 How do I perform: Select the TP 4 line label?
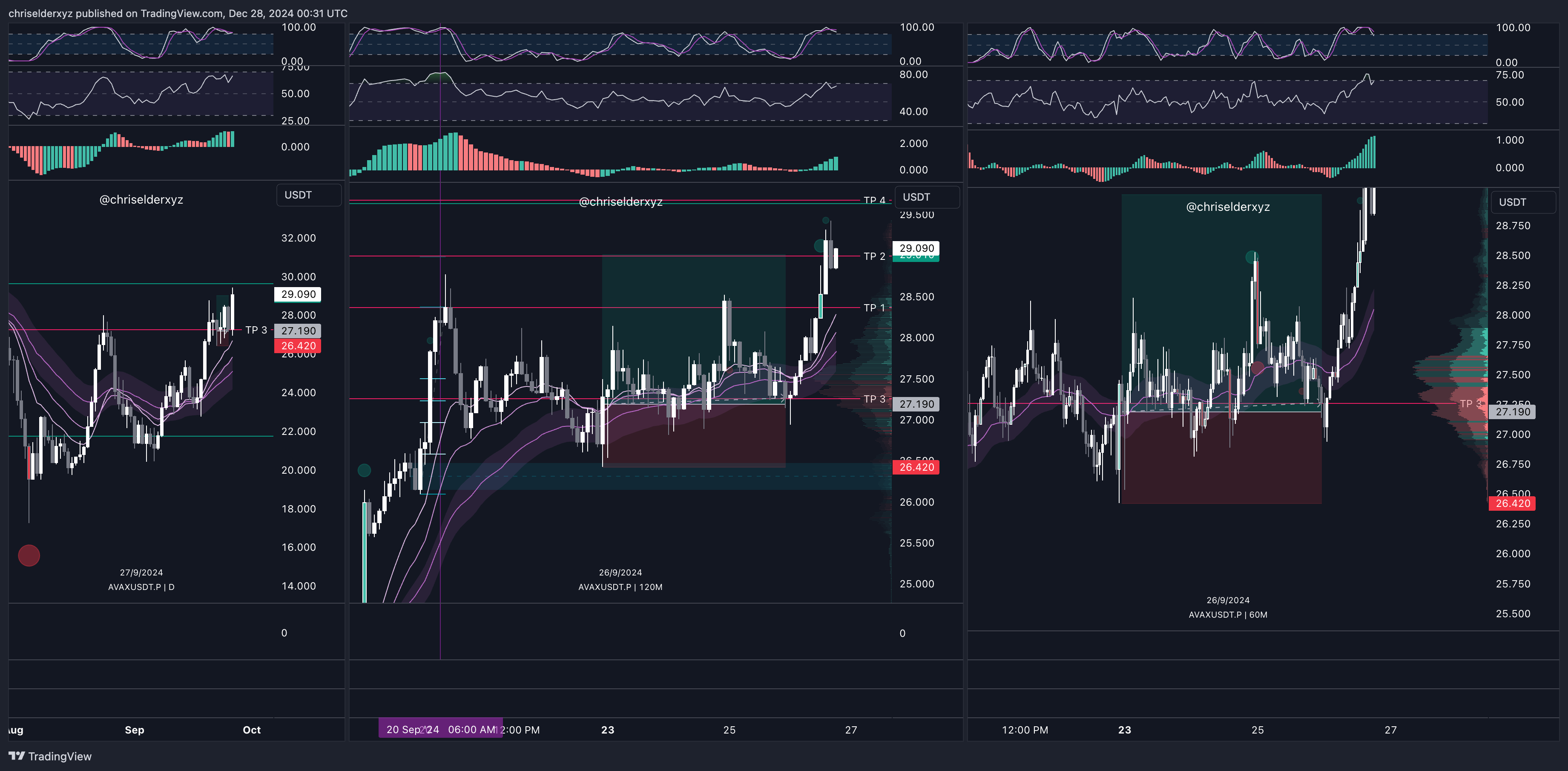tap(874, 200)
